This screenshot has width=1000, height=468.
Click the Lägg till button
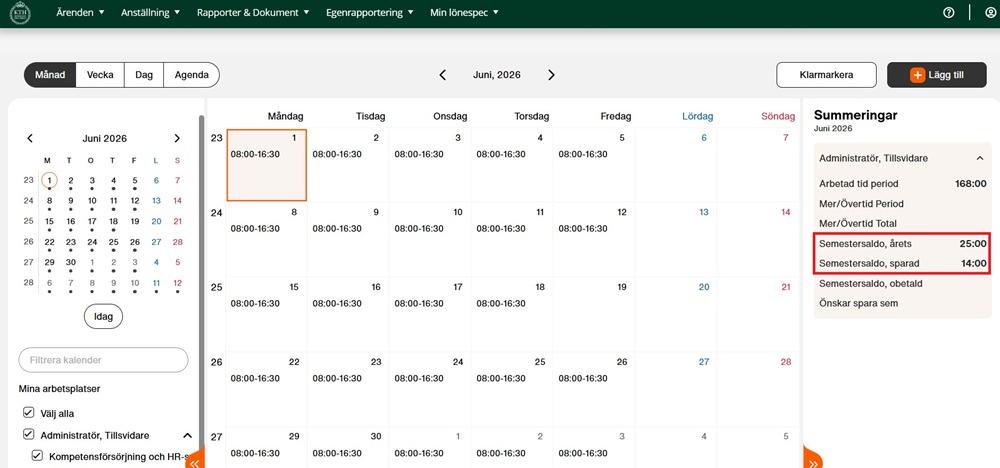(937, 75)
